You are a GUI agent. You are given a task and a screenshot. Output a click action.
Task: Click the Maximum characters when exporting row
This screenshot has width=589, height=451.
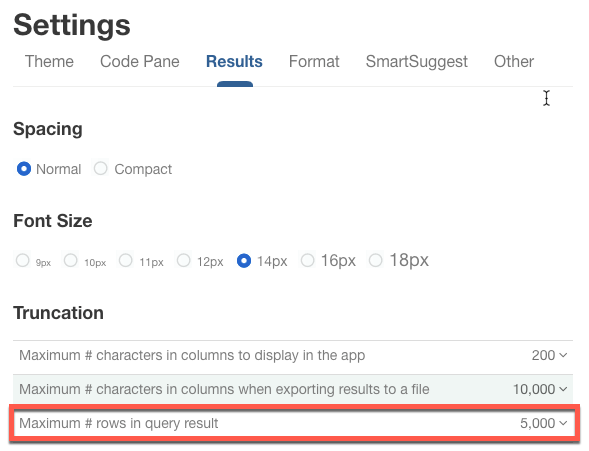pyautogui.click(x=293, y=389)
